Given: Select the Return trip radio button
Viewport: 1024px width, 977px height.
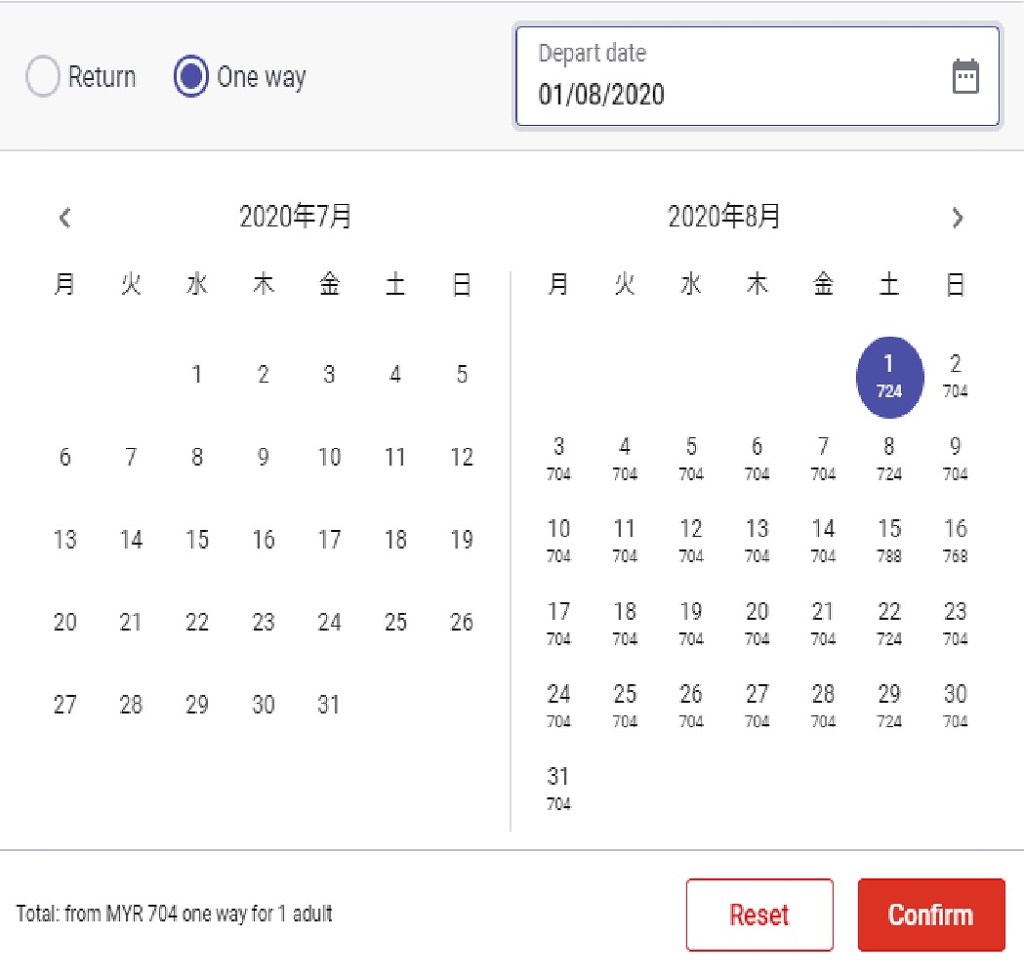Looking at the screenshot, I should 43,77.
